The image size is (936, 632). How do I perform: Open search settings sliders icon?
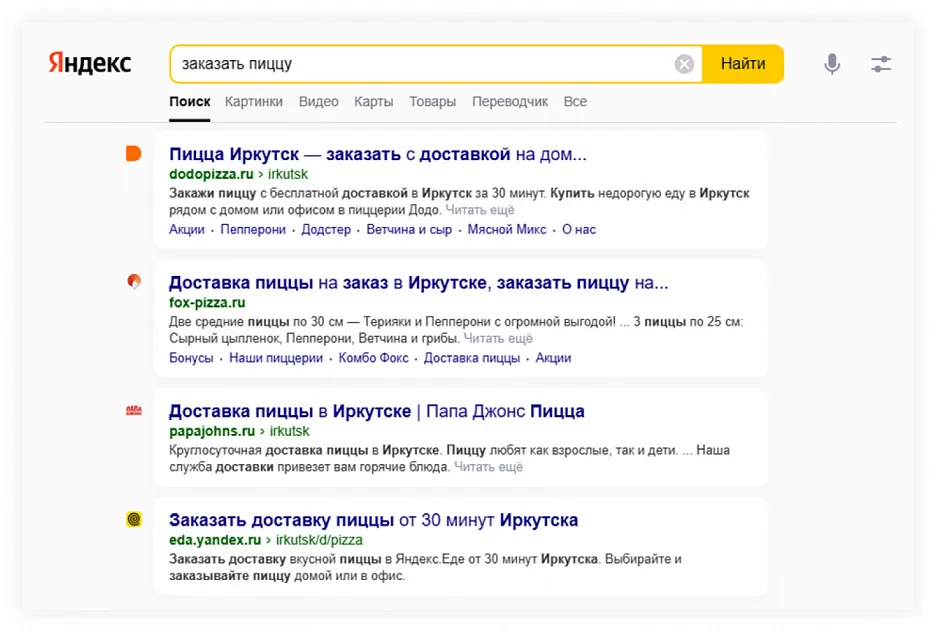tap(880, 64)
